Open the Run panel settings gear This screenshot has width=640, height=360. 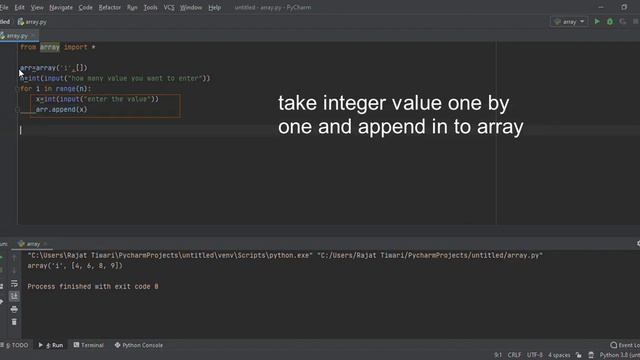638,244
